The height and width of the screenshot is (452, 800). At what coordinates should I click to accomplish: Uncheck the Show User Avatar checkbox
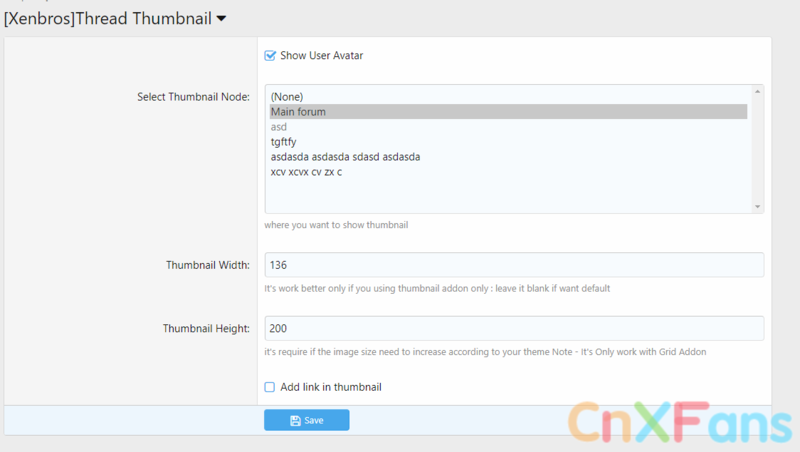[x=270, y=56]
